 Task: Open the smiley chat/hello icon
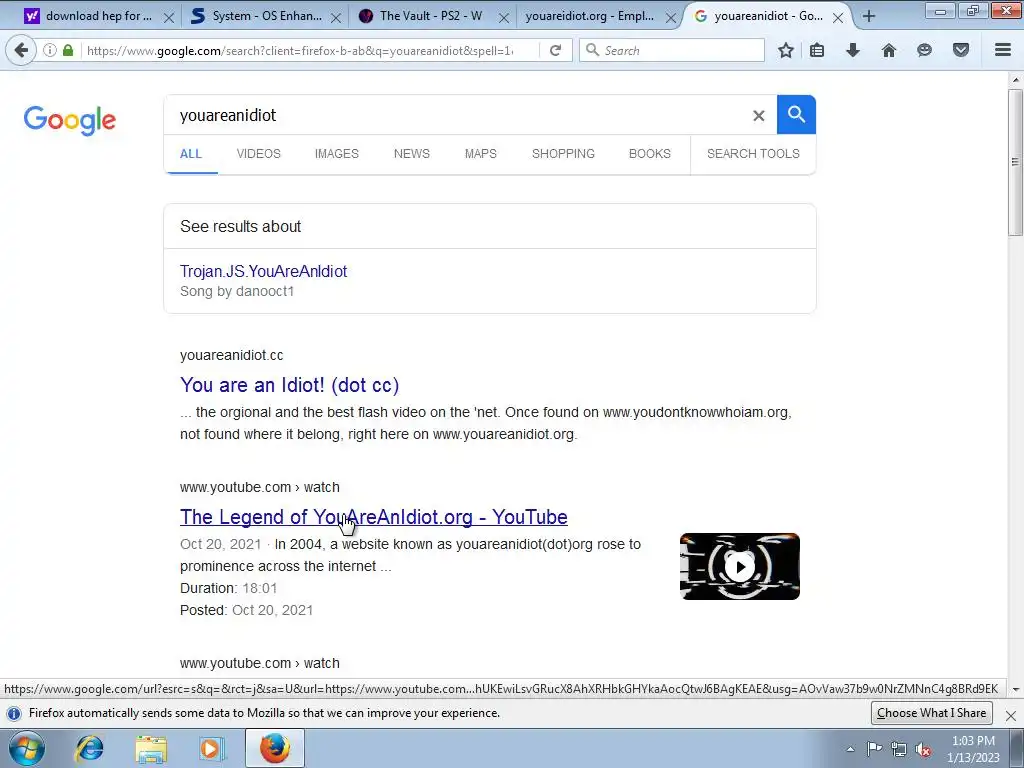[x=924, y=50]
